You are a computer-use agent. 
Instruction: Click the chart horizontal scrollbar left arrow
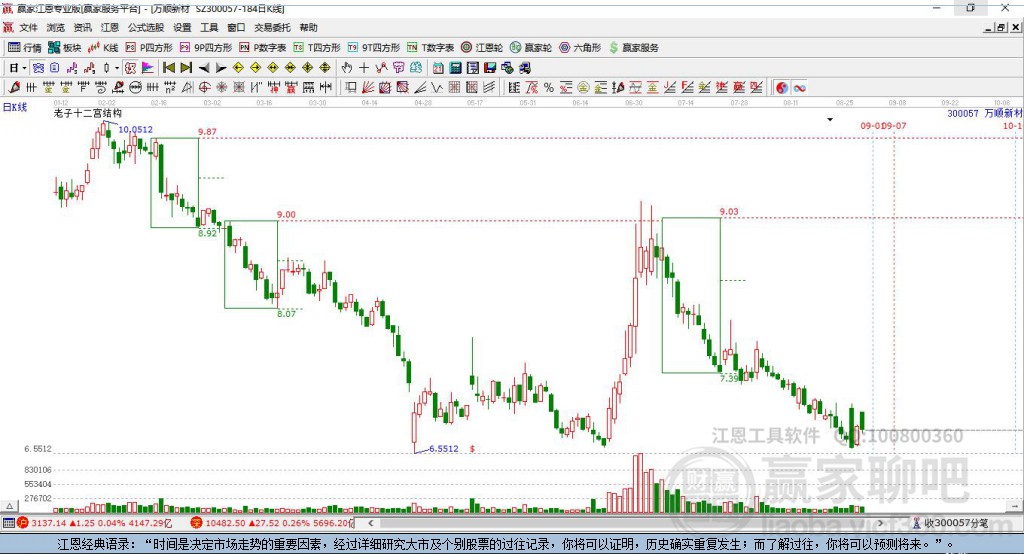coord(370,523)
